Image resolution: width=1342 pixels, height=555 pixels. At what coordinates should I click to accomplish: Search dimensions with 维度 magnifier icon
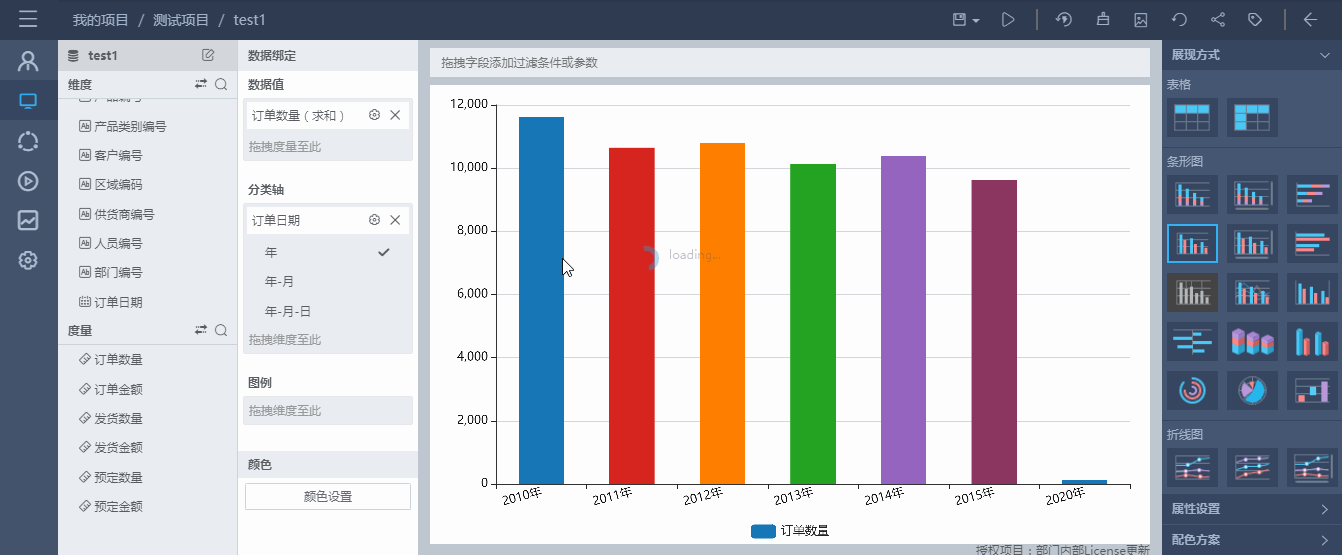pos(221,84)
